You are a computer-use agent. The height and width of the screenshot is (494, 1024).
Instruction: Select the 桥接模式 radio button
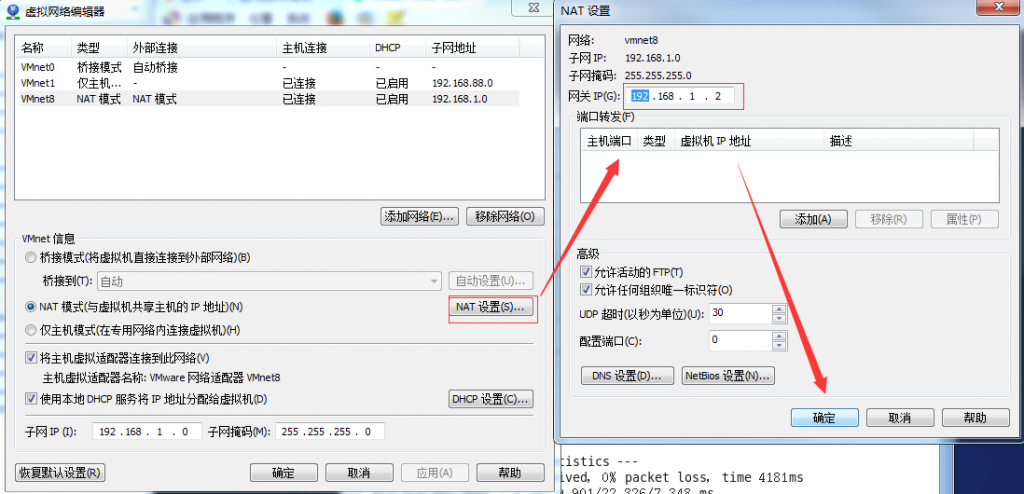[30, 257]
